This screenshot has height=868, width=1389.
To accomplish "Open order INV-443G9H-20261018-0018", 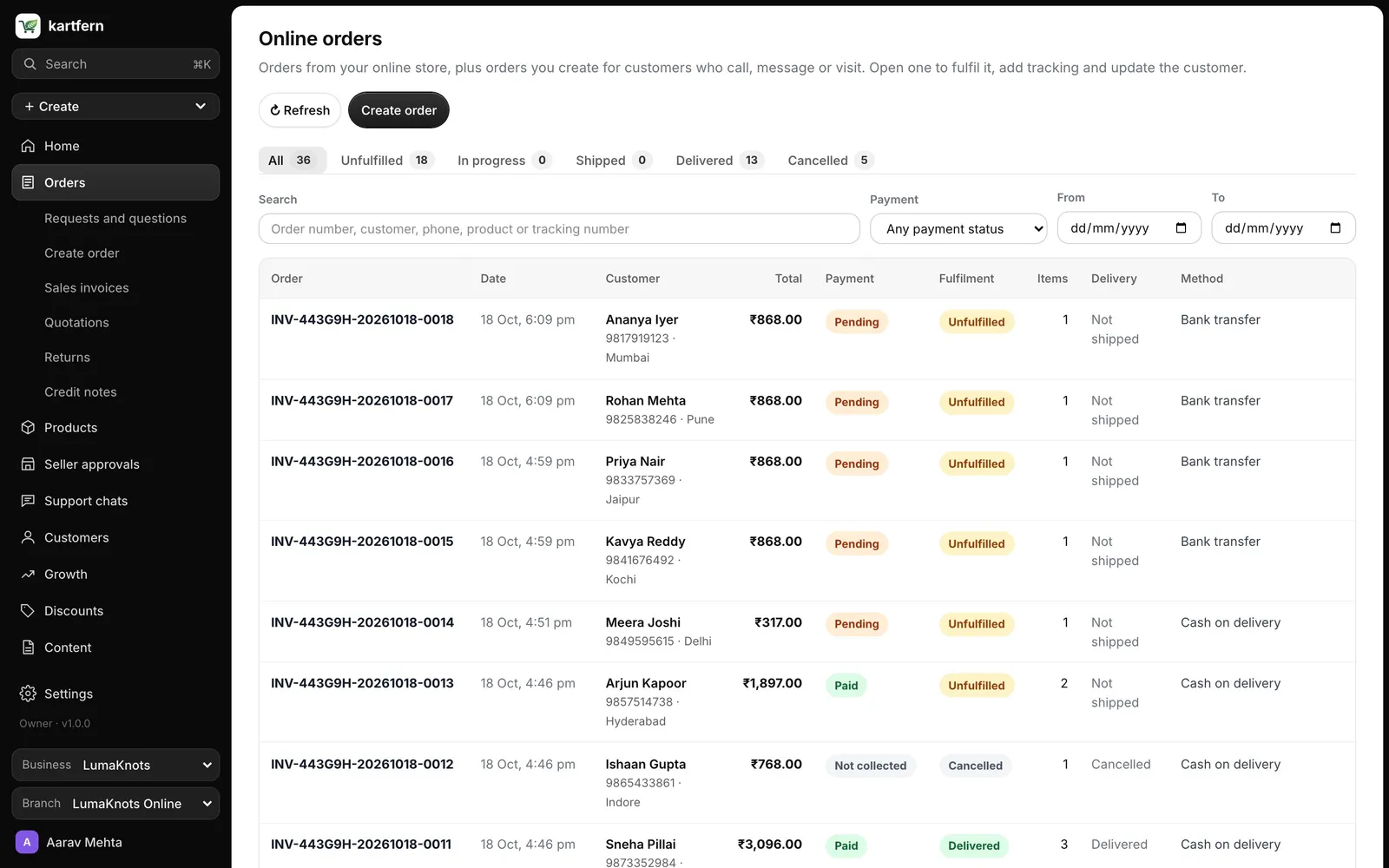I will (x=362, y=319).
